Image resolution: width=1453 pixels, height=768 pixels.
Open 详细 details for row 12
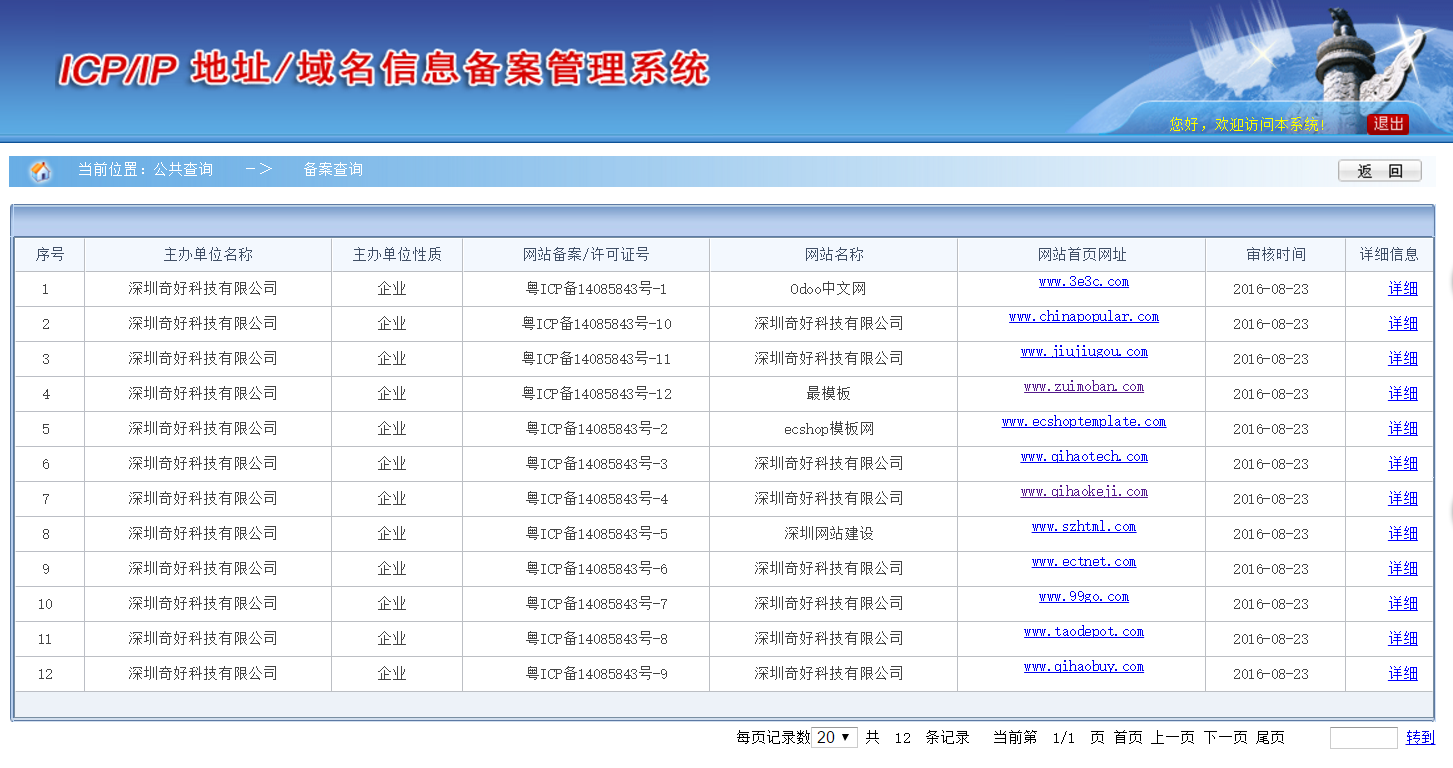point(1403,674)
